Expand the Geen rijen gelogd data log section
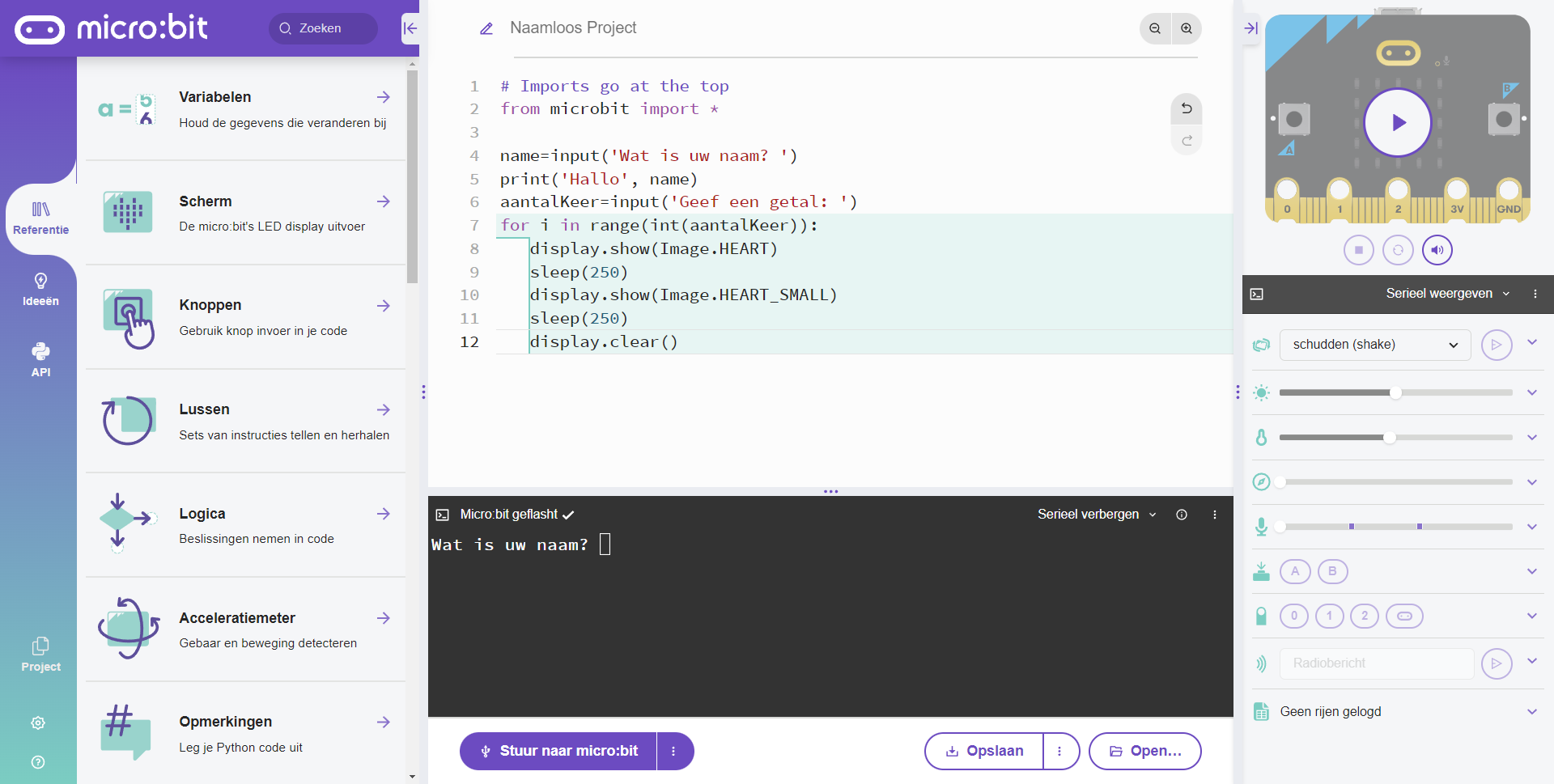The image size is (1554, 784). coord(1532,712)
